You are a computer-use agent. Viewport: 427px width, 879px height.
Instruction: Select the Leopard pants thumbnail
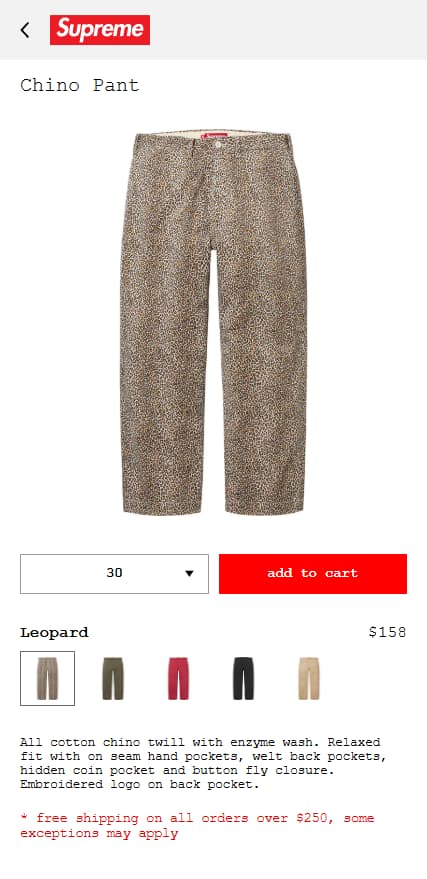click(x=48, y=678)
